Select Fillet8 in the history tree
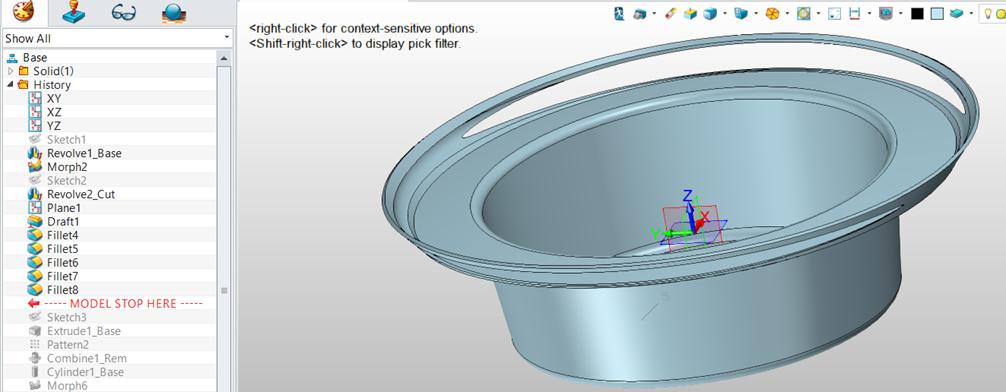Image resolution: width=1006 pixels, height=392 pixels. 63,290
